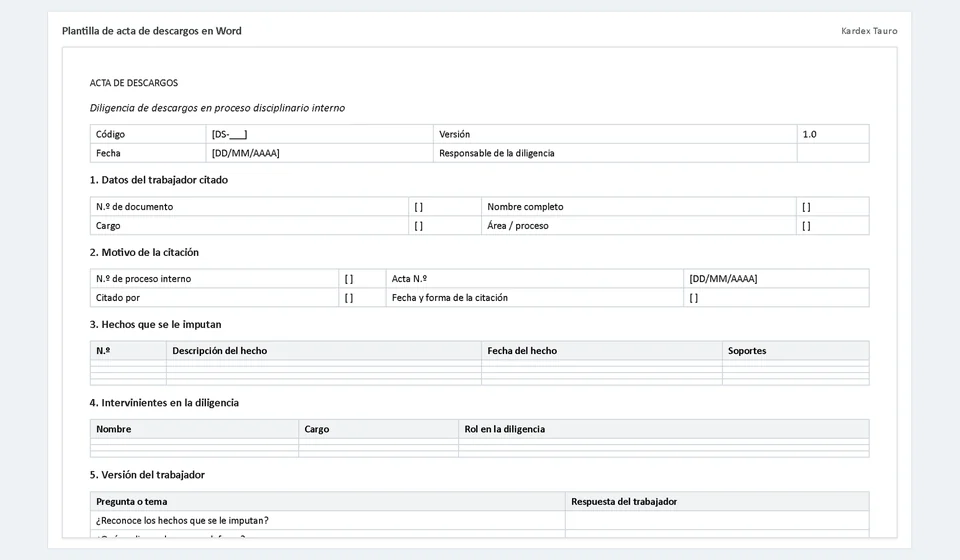
Task: Click the 'Soportes' column header
Action: 796,351
